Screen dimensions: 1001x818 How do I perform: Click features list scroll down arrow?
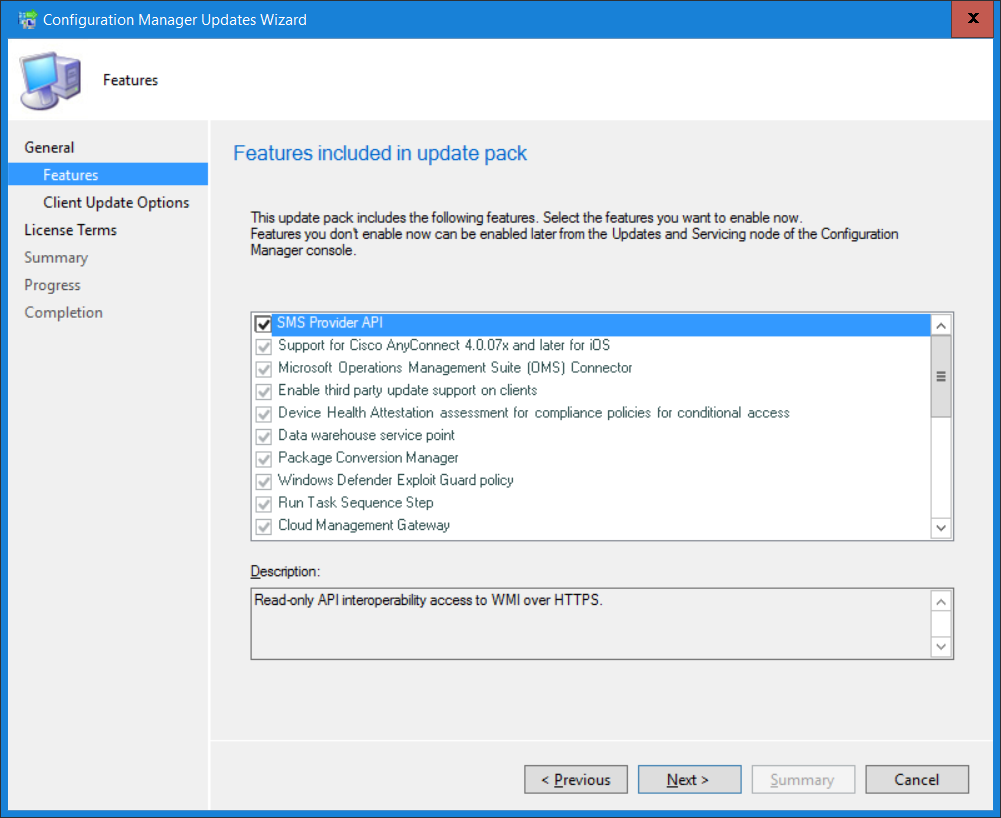coord(941,527)
